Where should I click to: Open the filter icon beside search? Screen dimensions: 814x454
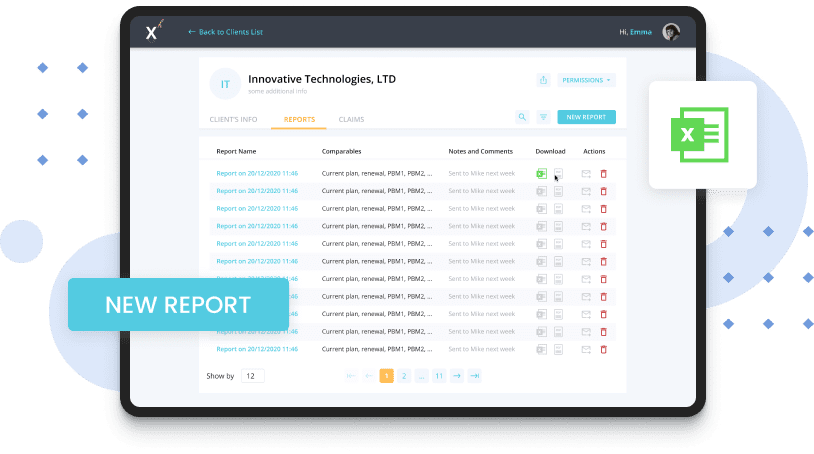click(544, 117)
